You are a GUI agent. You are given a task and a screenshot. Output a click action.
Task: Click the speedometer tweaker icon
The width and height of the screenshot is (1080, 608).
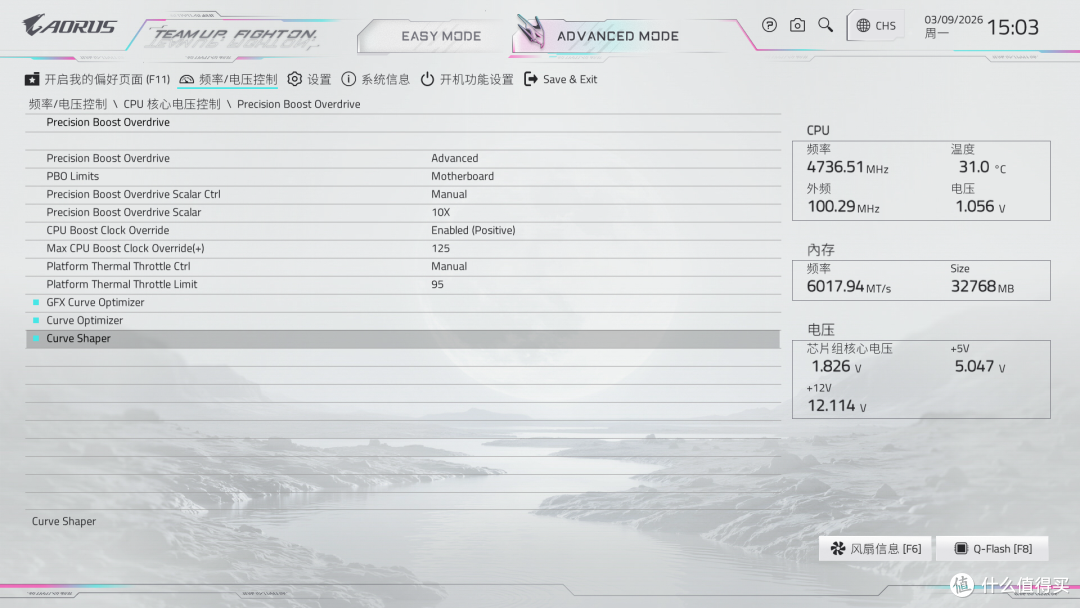coord(186,79)
